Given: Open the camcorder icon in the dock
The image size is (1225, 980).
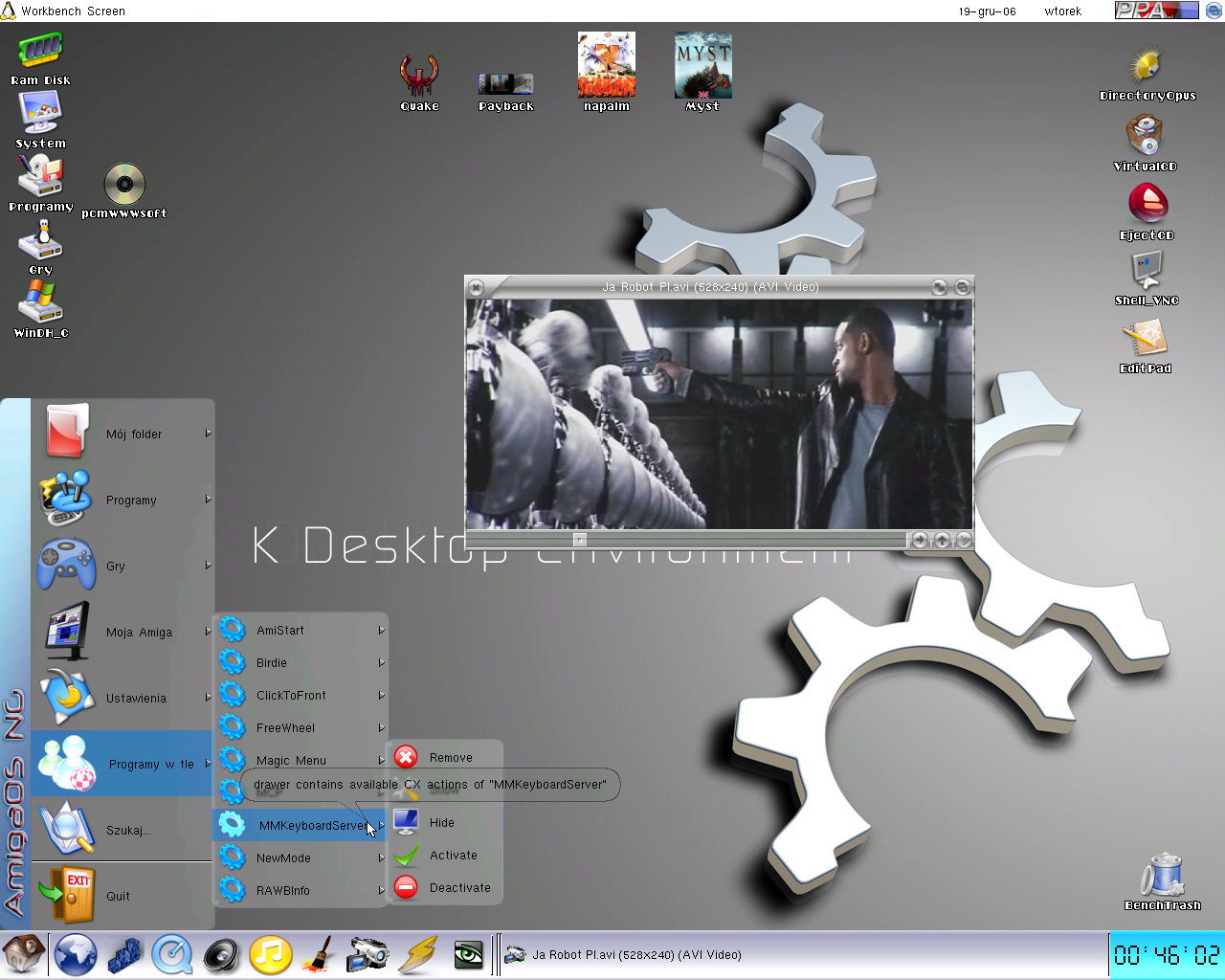Looking at the screenshot, I should (367, 954).
